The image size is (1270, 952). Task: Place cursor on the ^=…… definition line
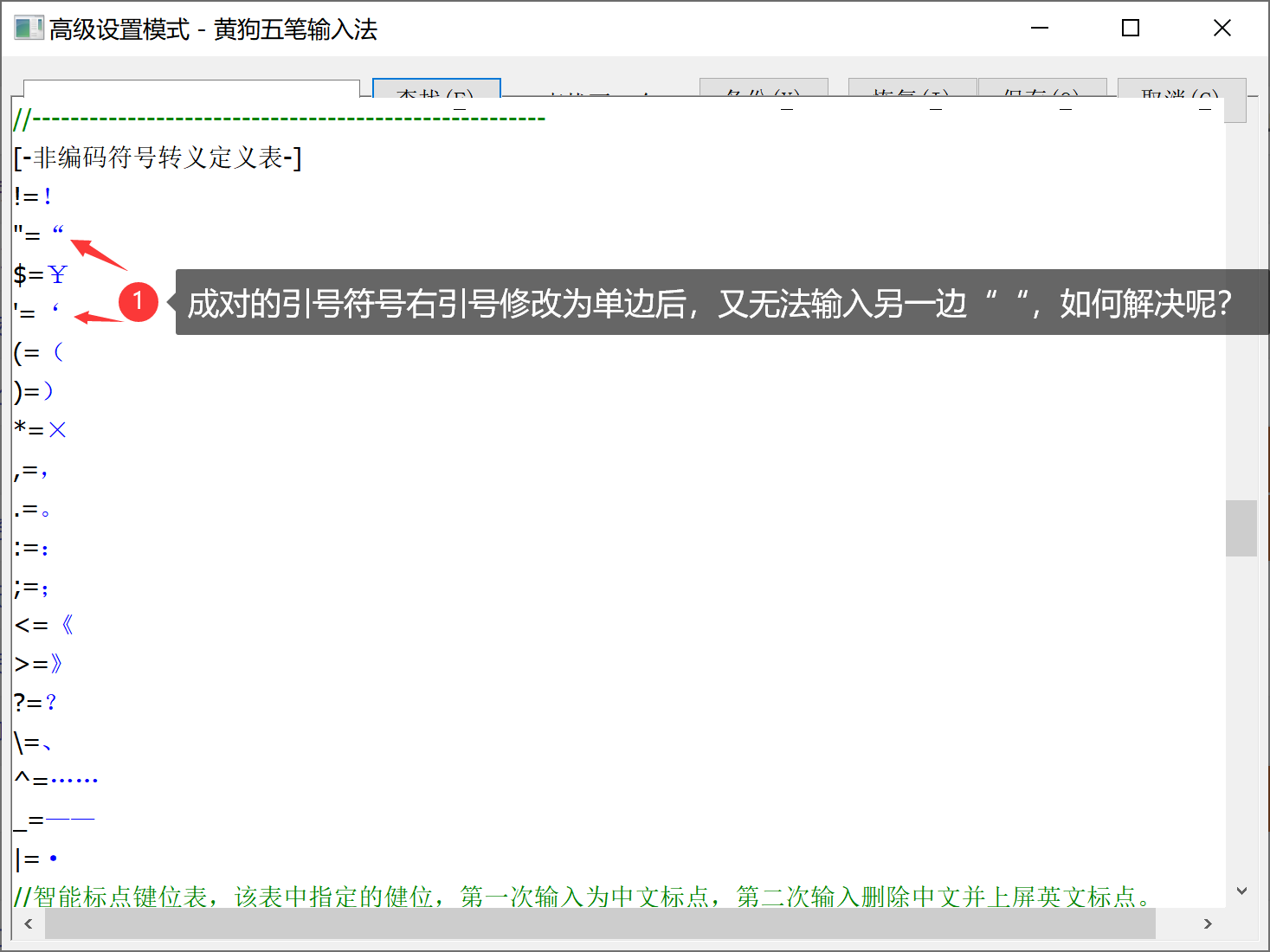(x=56, y=781)
